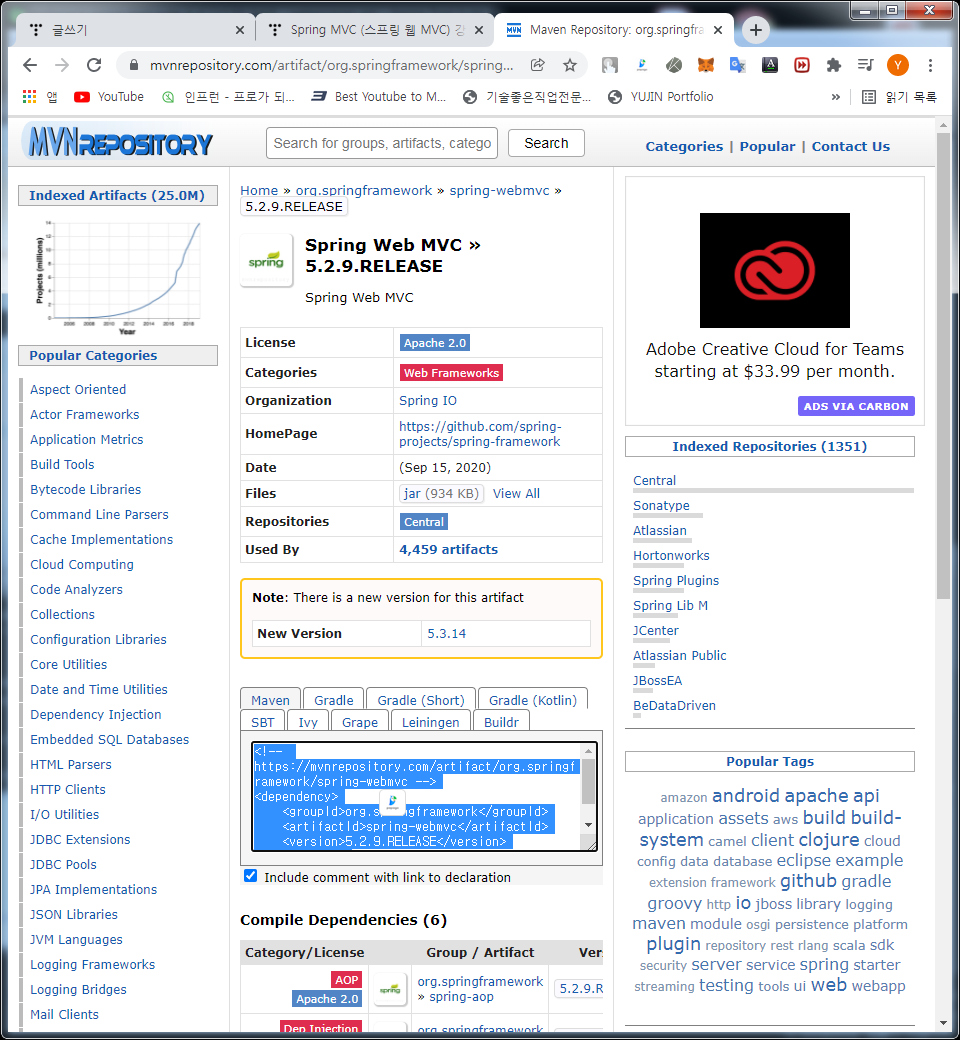Bookmark this page with the star icon

[x=570, y=65]
